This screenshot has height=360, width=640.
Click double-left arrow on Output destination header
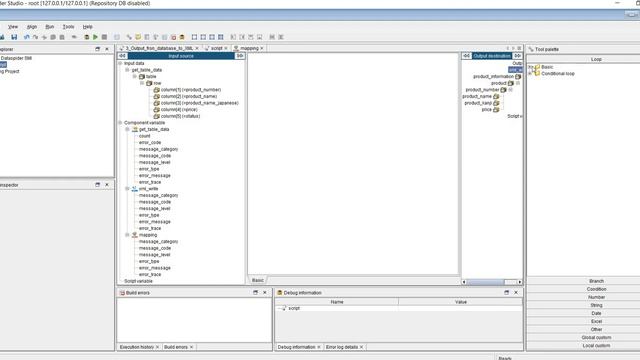(467, 56)
